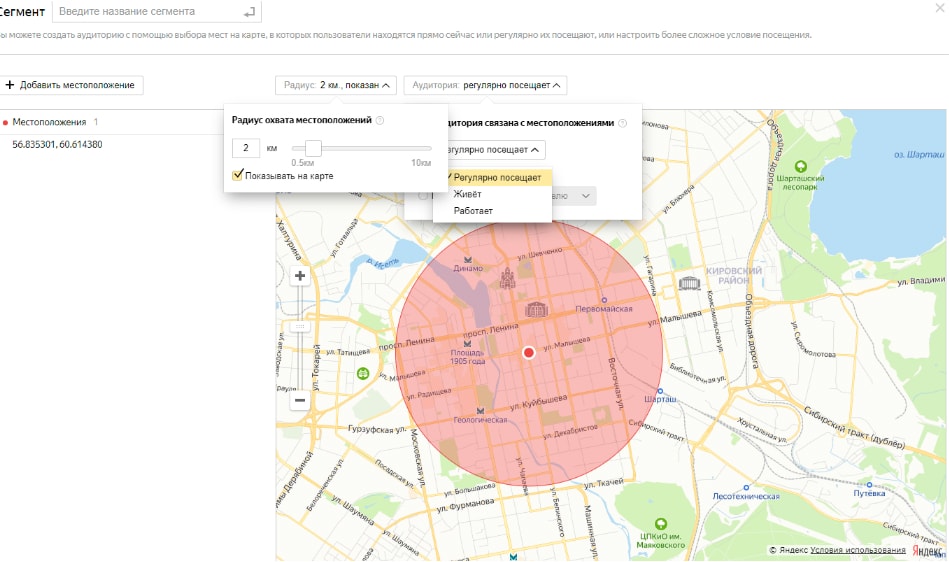Click the Геологическая metro station icon
949x562 pixels.
482,410
